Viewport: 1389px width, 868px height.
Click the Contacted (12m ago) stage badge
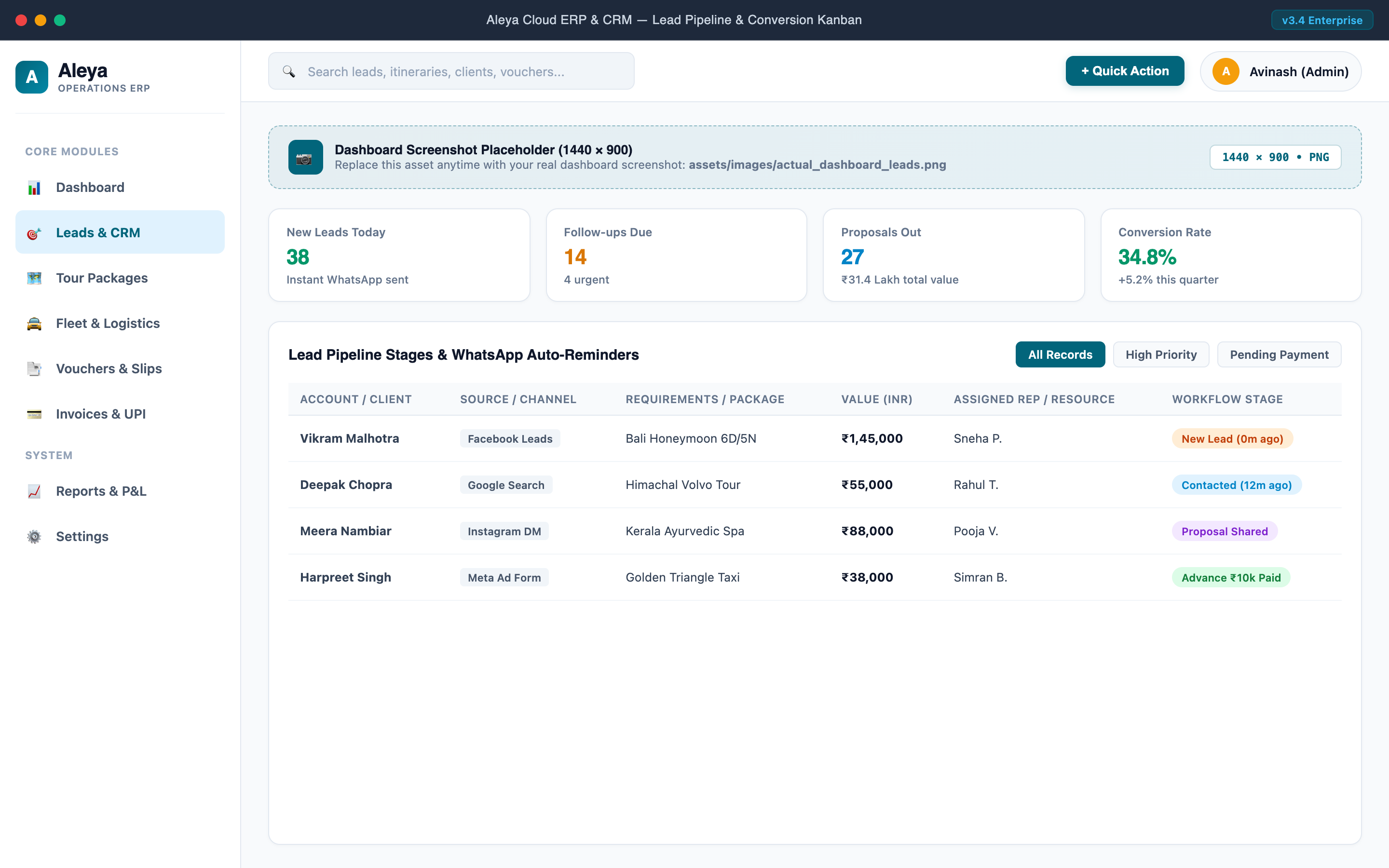pos(1236,485)
